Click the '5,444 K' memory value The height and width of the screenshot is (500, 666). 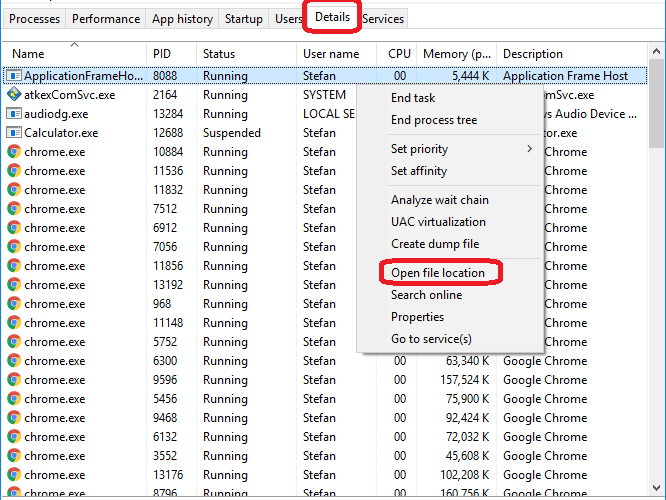tap(470, 76)
